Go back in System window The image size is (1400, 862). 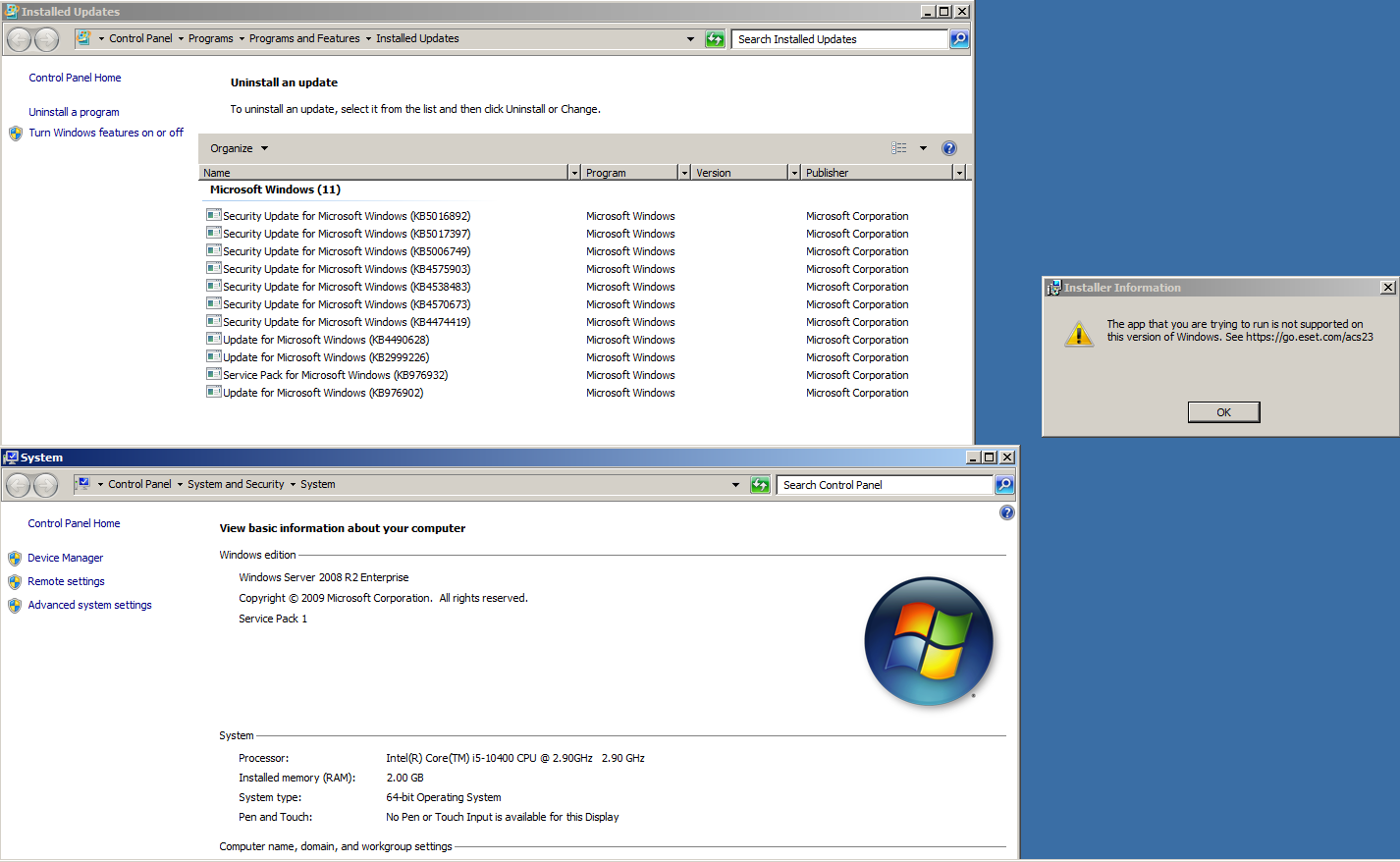(18, 485)
